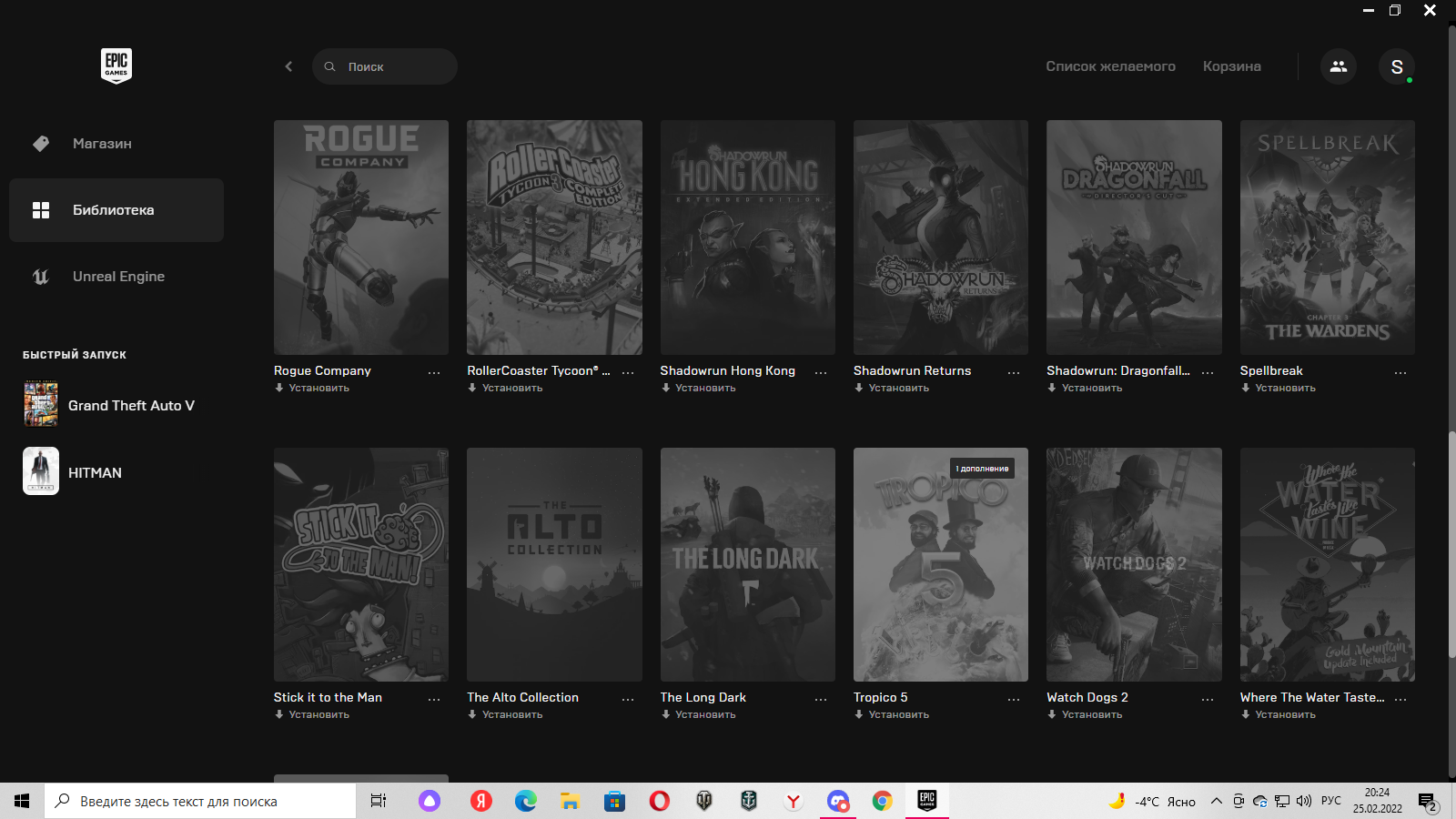Open options menu for Where The Water Tastes
Viewport: 1456px width, 819px height.
[1400, 699]
